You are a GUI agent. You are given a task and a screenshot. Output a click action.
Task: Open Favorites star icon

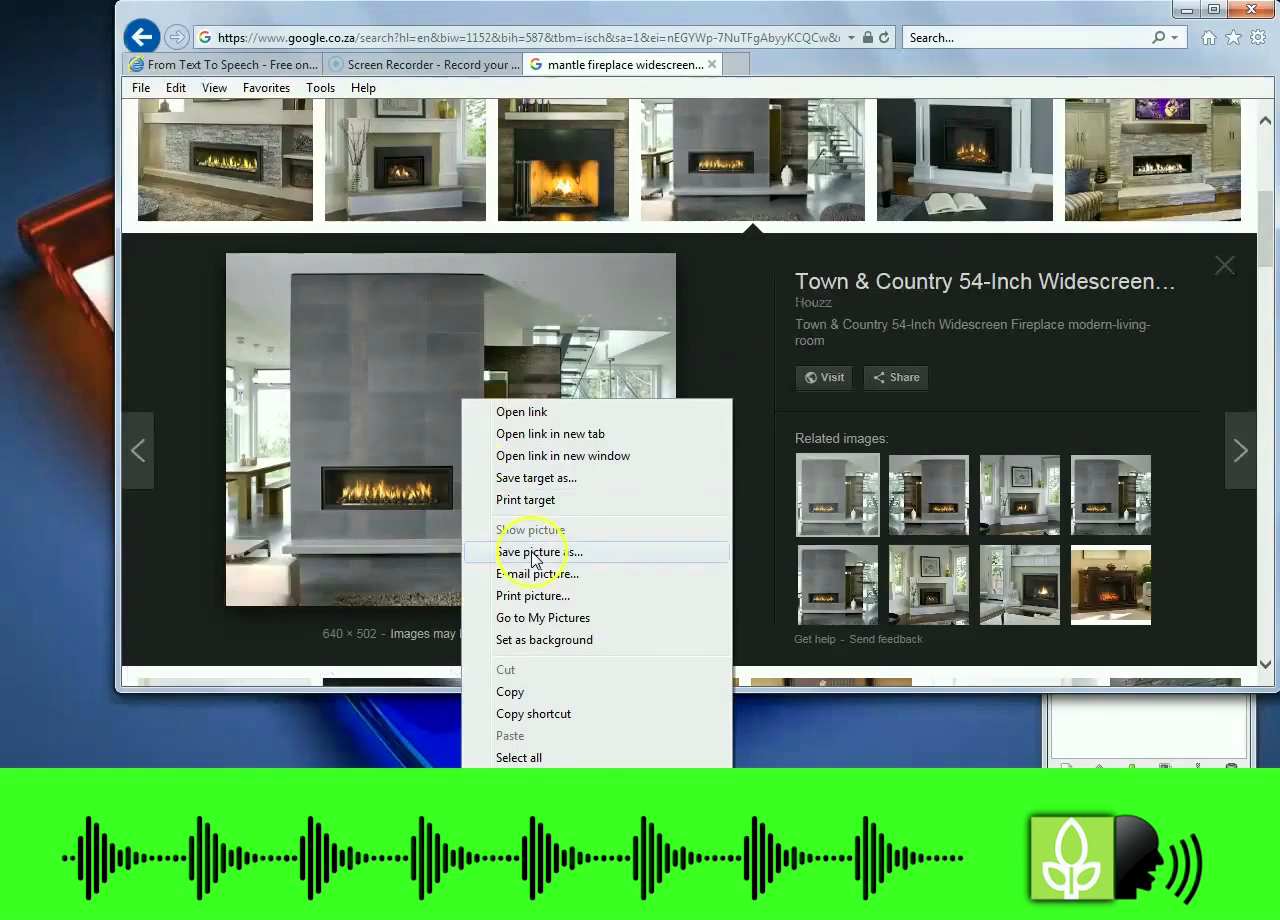pyautogui.click(x=1233, y=38)
